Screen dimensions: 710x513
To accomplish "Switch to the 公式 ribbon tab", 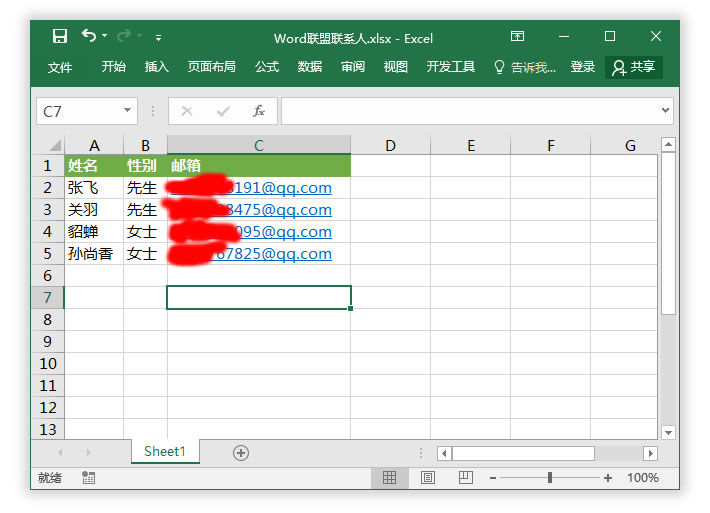I will point(267,67).
